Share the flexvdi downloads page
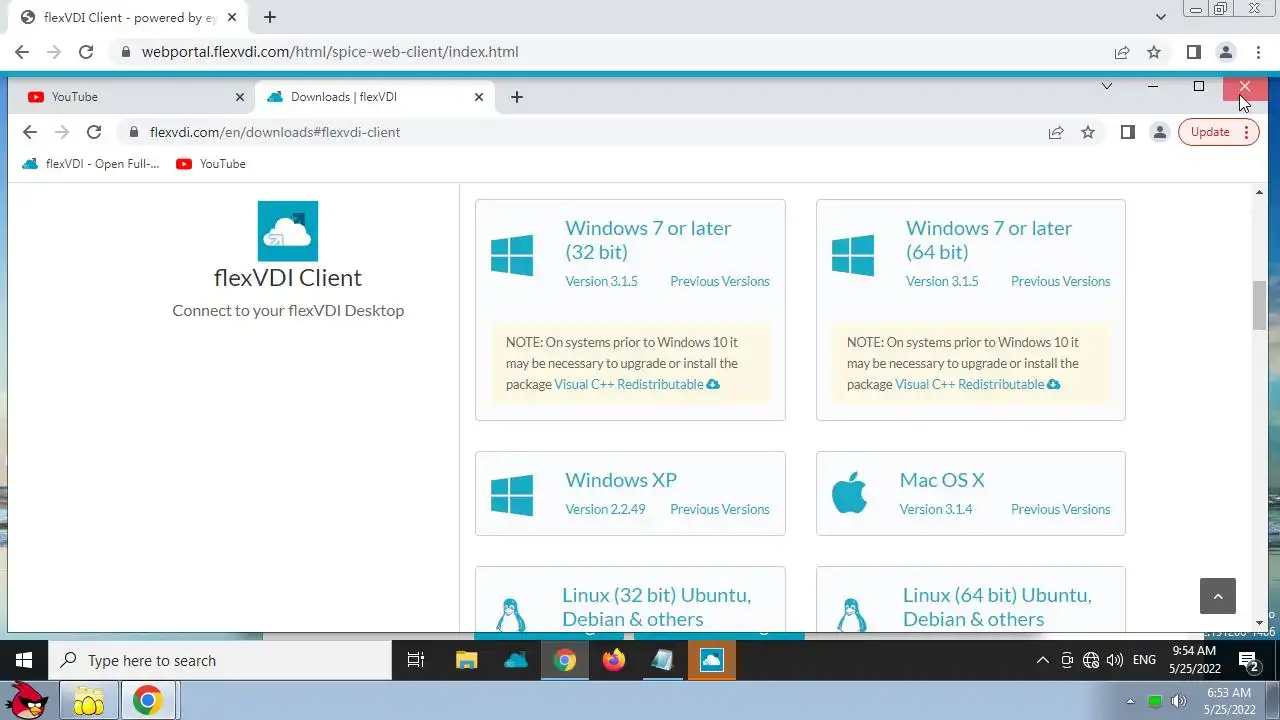Screen dimensions: 1280x720 tap(1056, 132)
